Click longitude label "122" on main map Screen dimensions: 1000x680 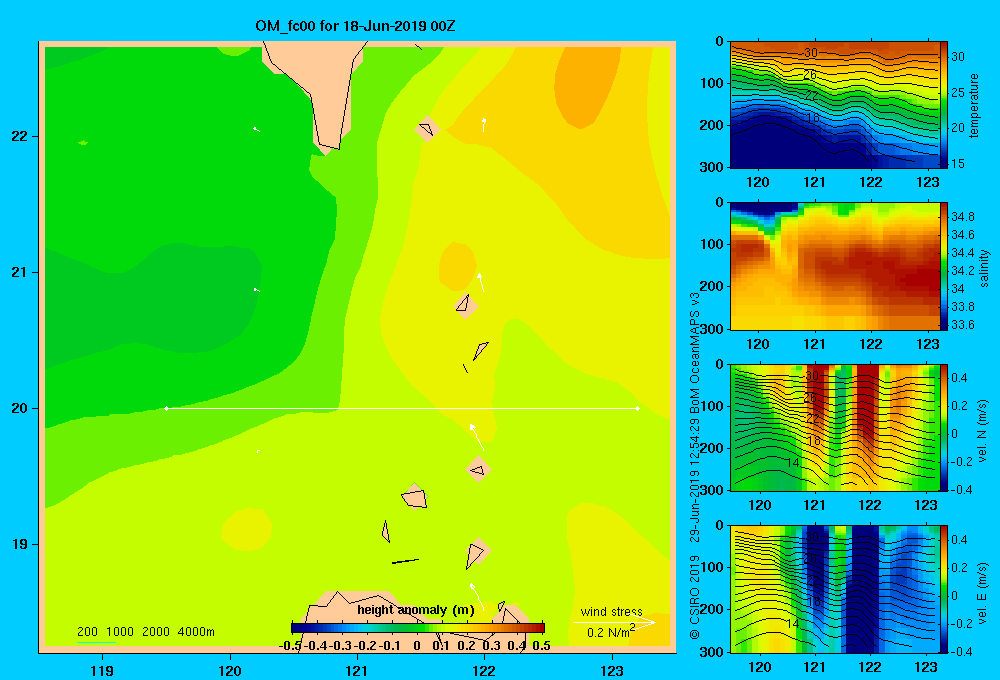point(484,670)
